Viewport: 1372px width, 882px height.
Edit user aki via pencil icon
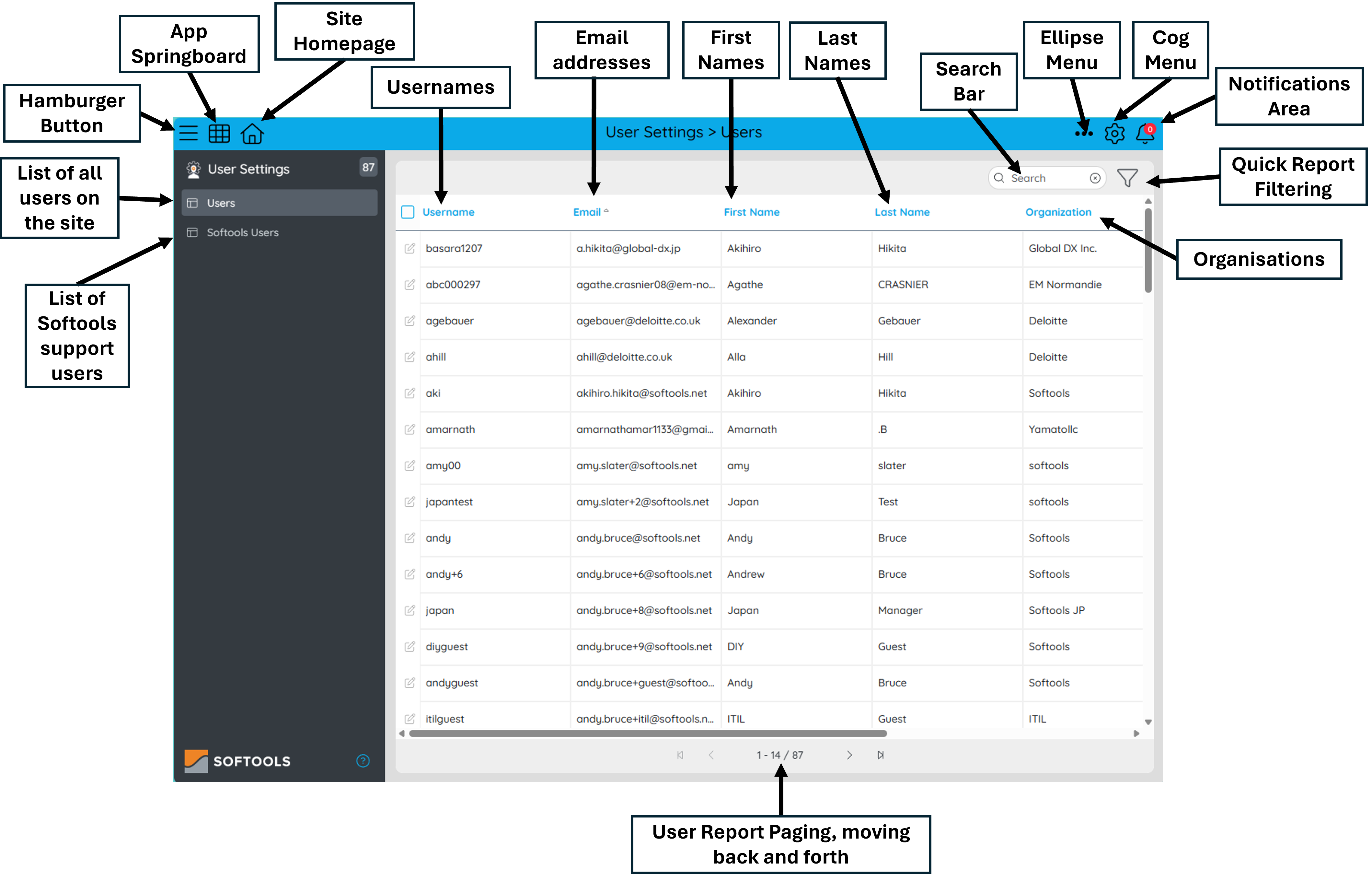click(409, 393)
